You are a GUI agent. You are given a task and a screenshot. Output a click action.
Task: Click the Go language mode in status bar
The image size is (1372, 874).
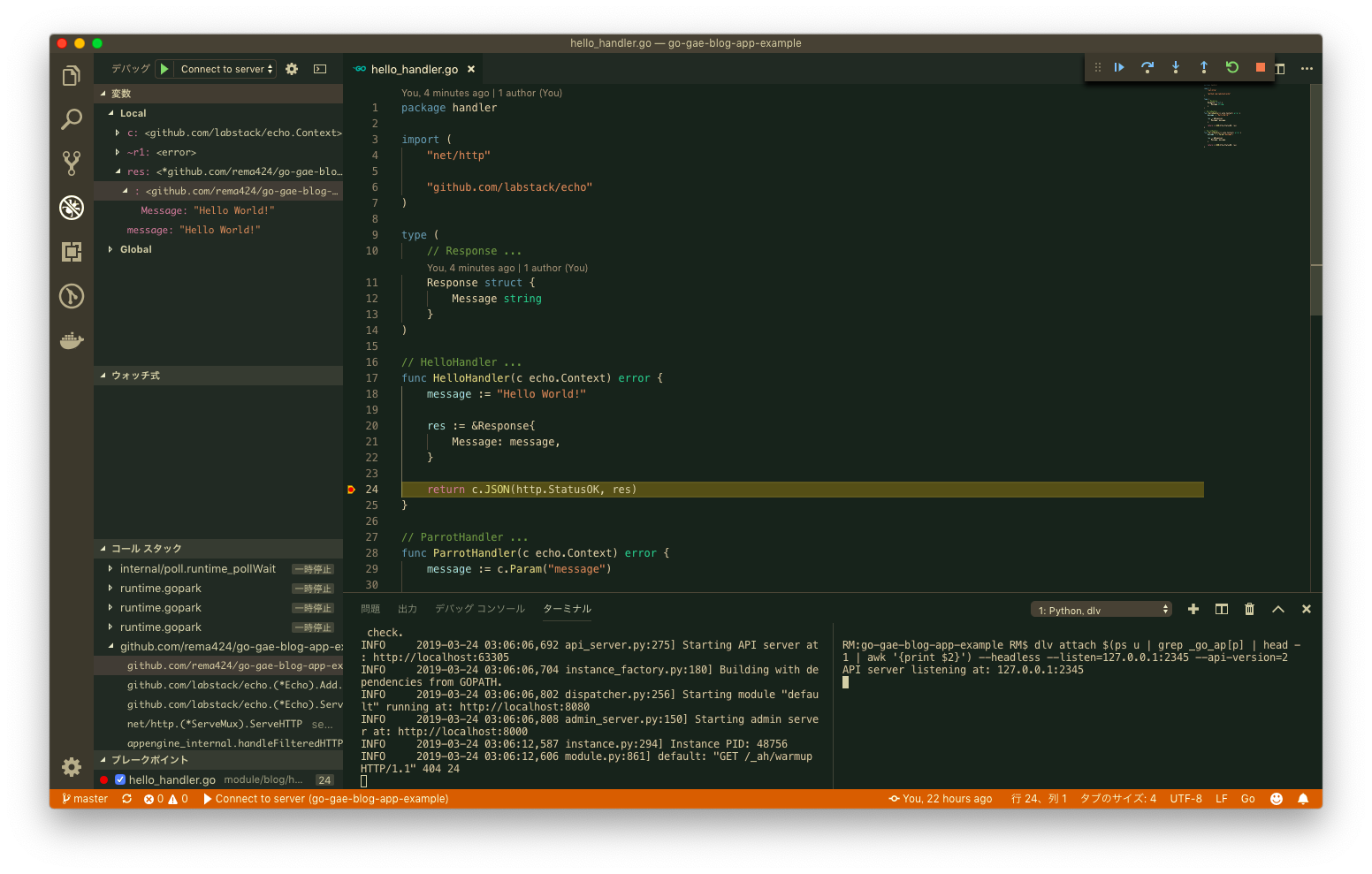pyautogui.click(x=1247, y=799)
